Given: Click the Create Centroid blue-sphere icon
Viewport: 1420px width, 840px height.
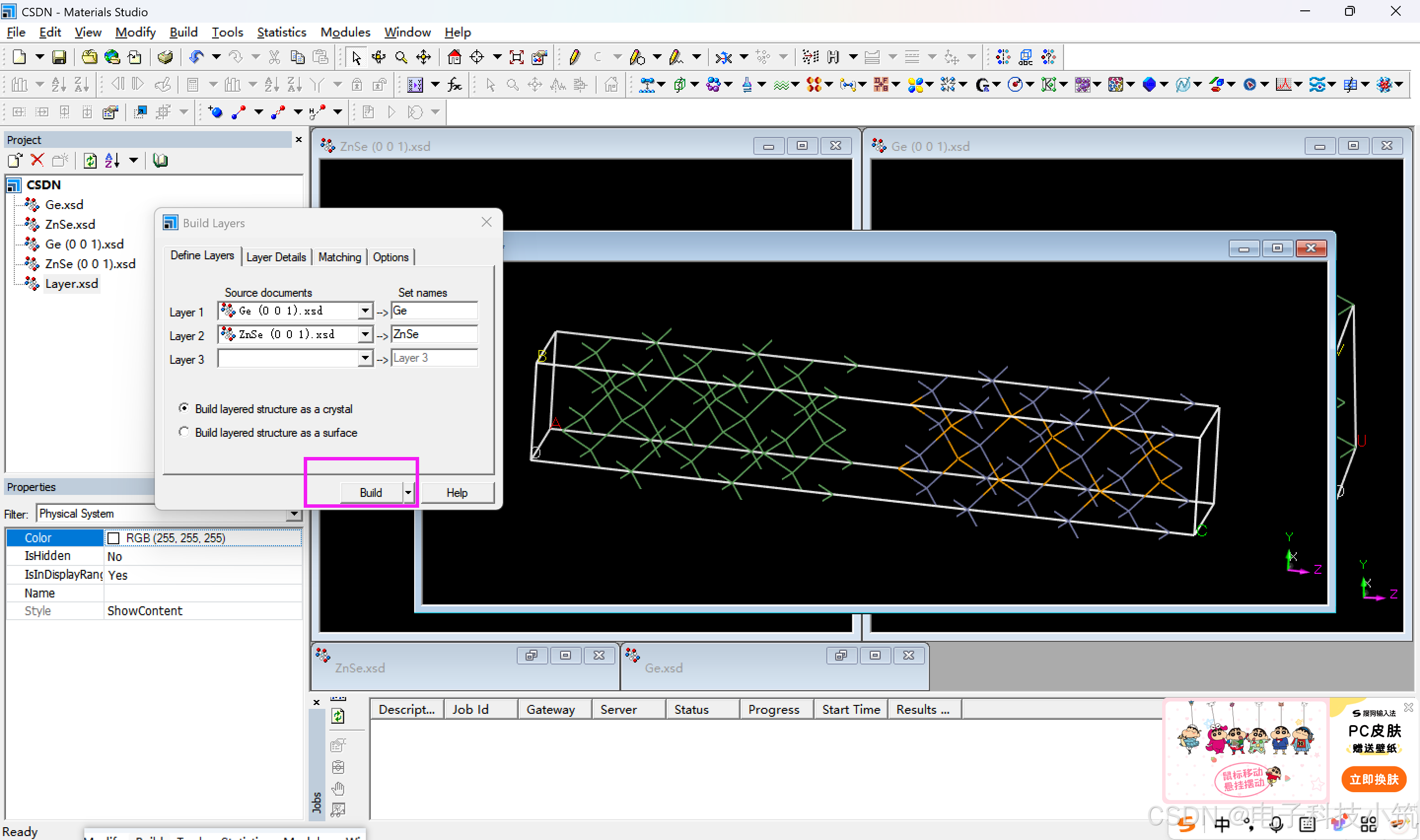Looking at the screenshot, I should coord(215,112).
